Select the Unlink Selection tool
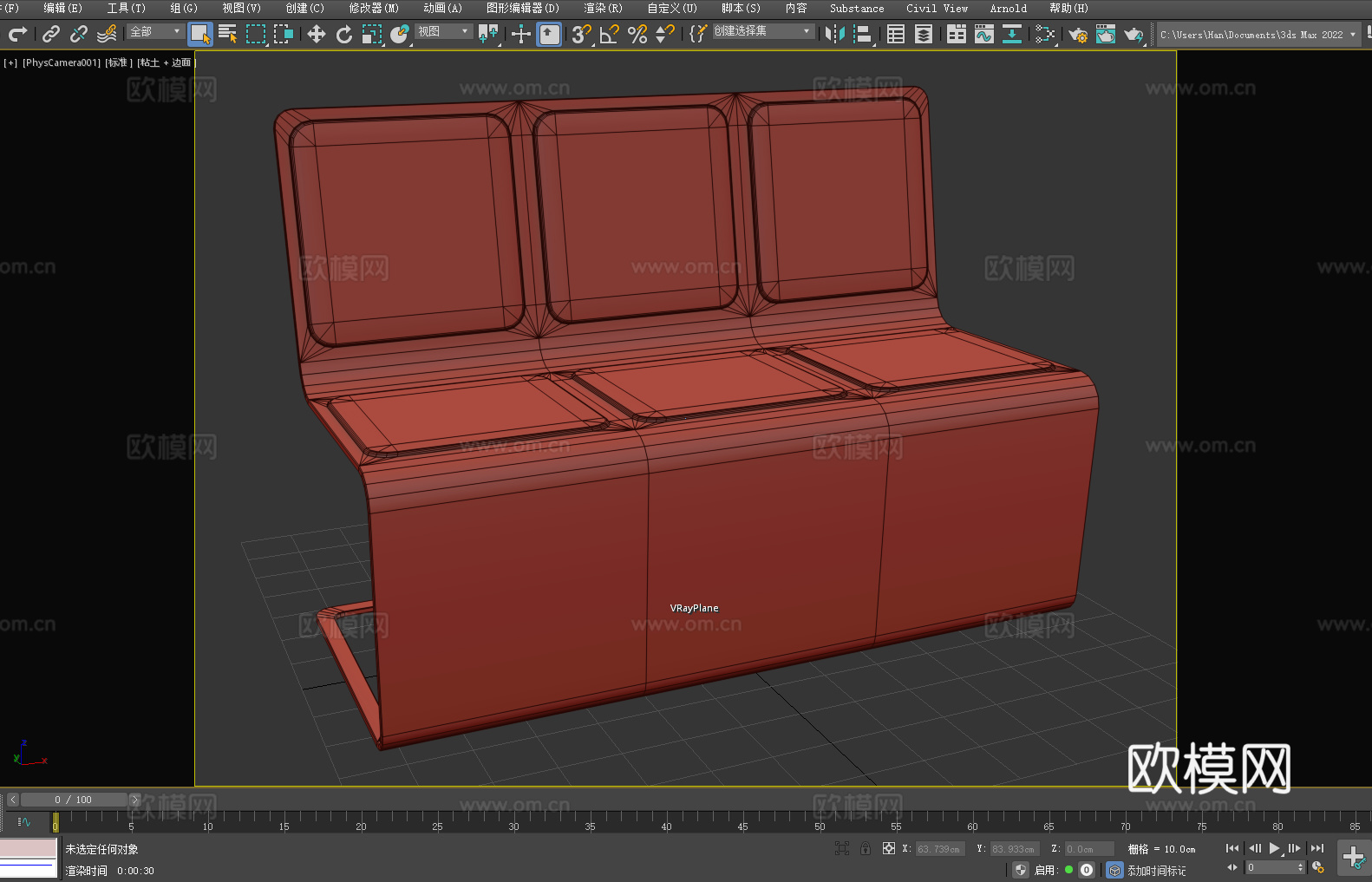 tap(79, 34)
